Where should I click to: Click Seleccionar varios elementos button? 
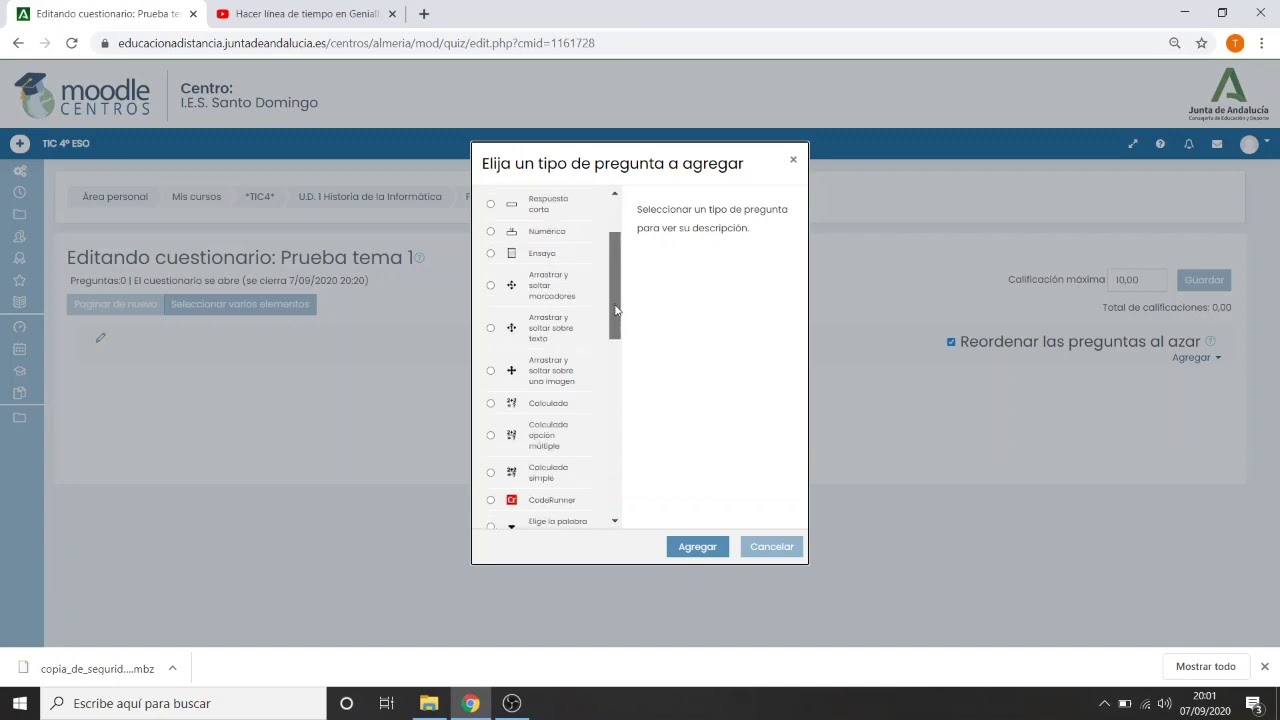[240, 304]
